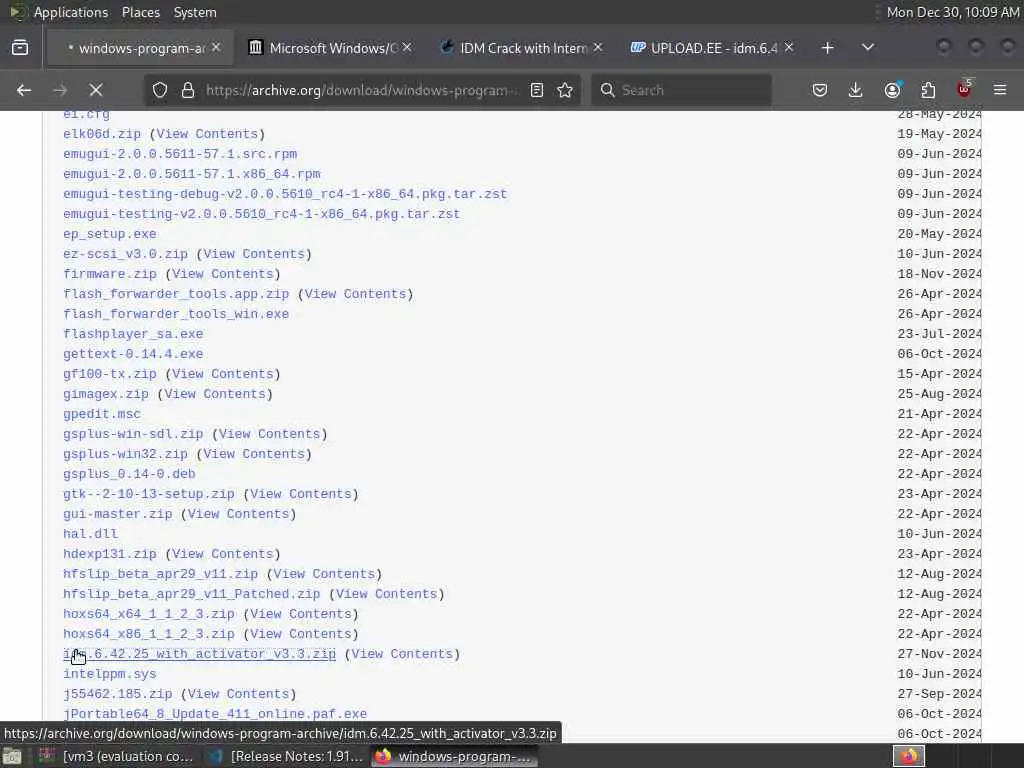Download ep_setup.exe link

tap(110, 234)
